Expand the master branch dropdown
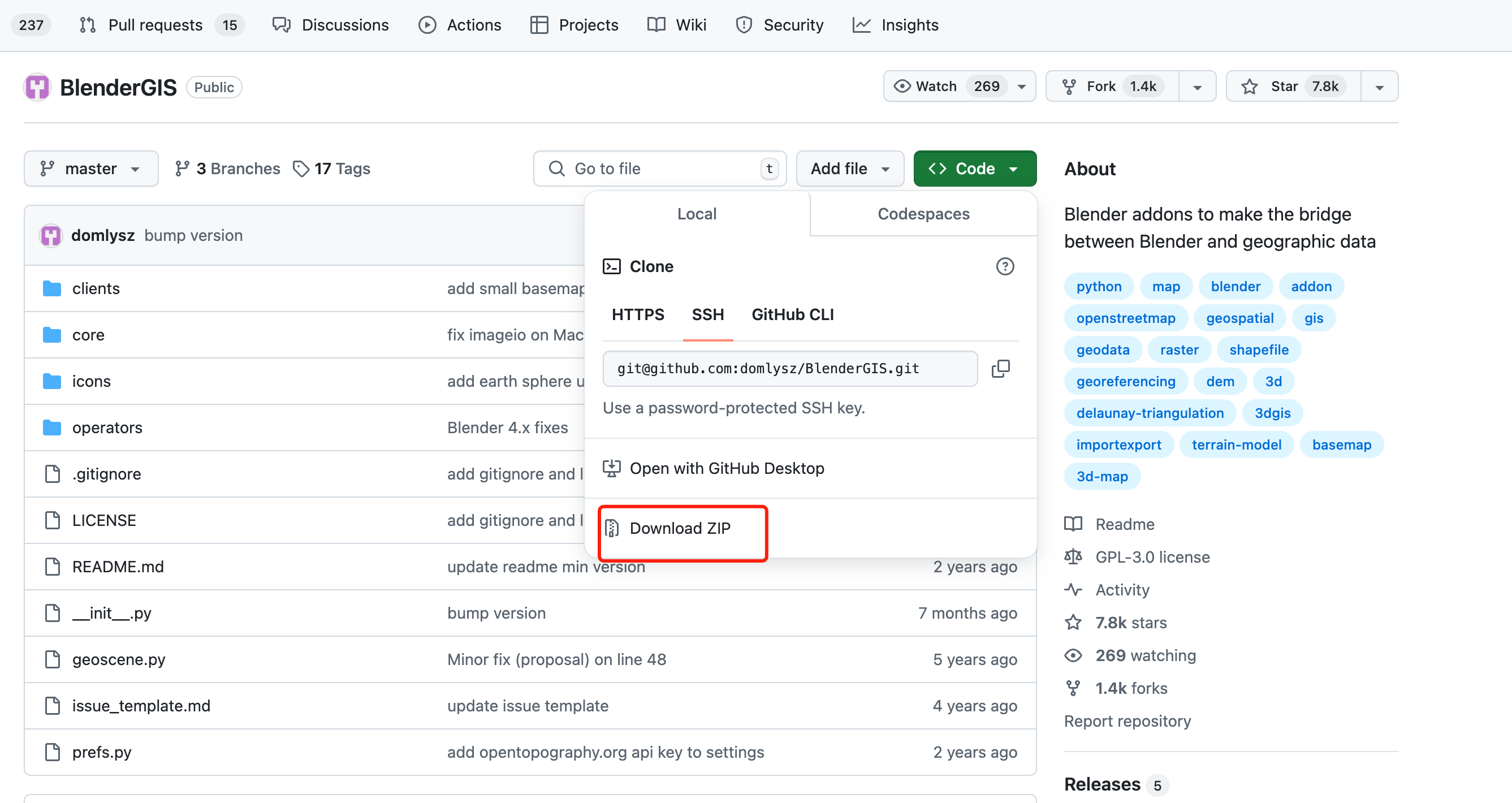The image size is (1512, 803). [91, 169]
